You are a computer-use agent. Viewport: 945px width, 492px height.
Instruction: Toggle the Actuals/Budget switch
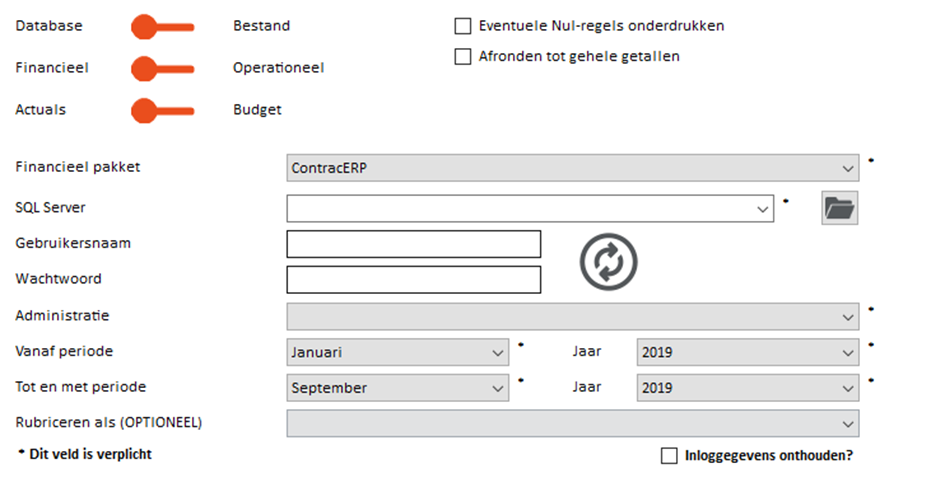pos(162,110)
